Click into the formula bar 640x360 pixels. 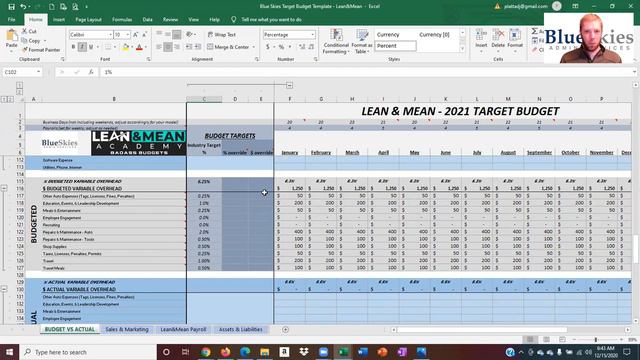[x=367, y=72]
